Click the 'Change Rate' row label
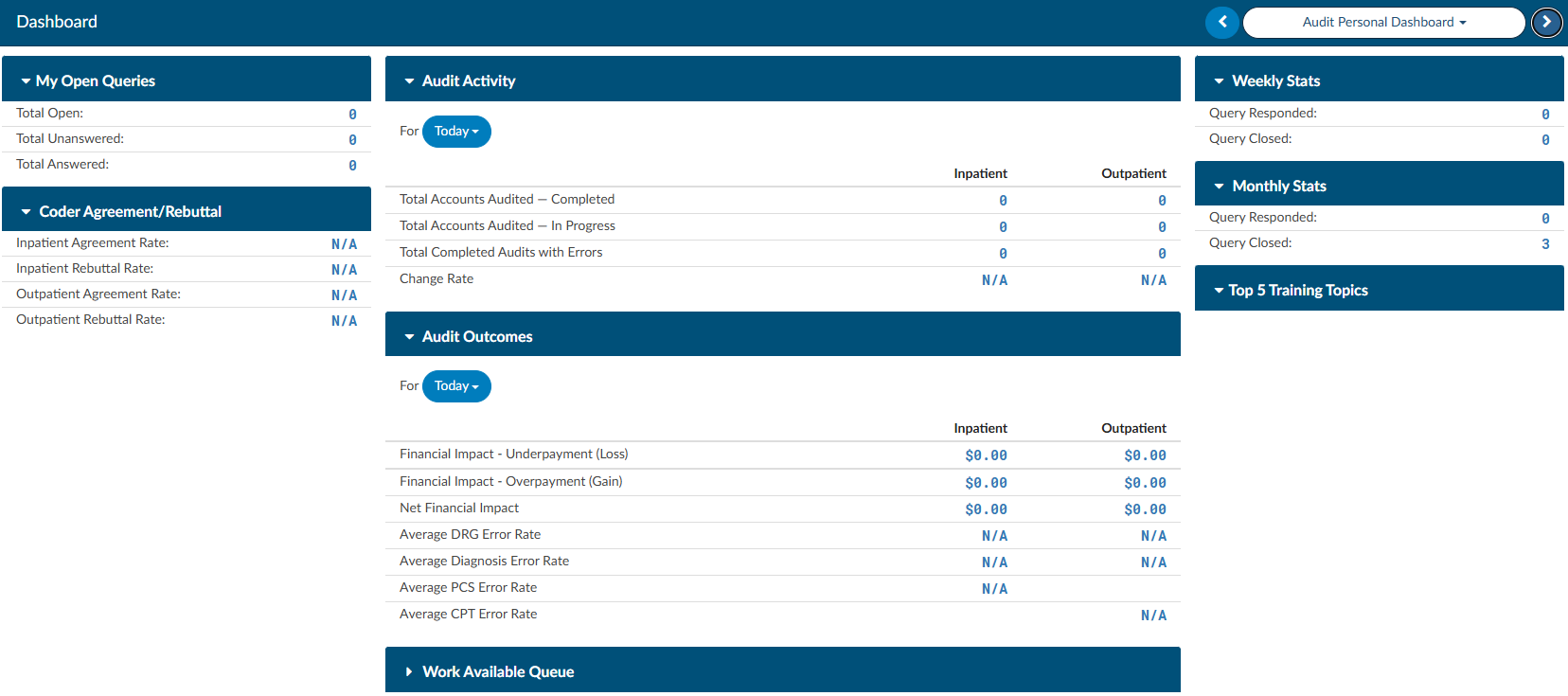1568x696 pixels. coord(437,278)
